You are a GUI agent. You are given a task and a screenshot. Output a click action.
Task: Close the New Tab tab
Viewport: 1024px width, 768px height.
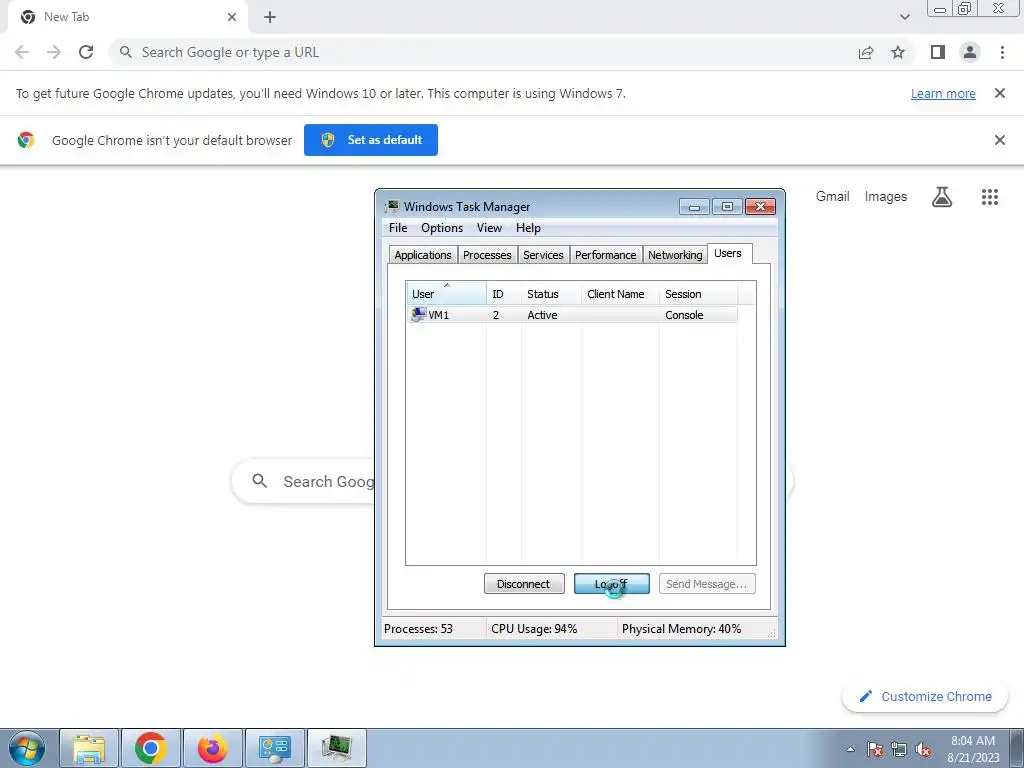(x=232, y=17)
